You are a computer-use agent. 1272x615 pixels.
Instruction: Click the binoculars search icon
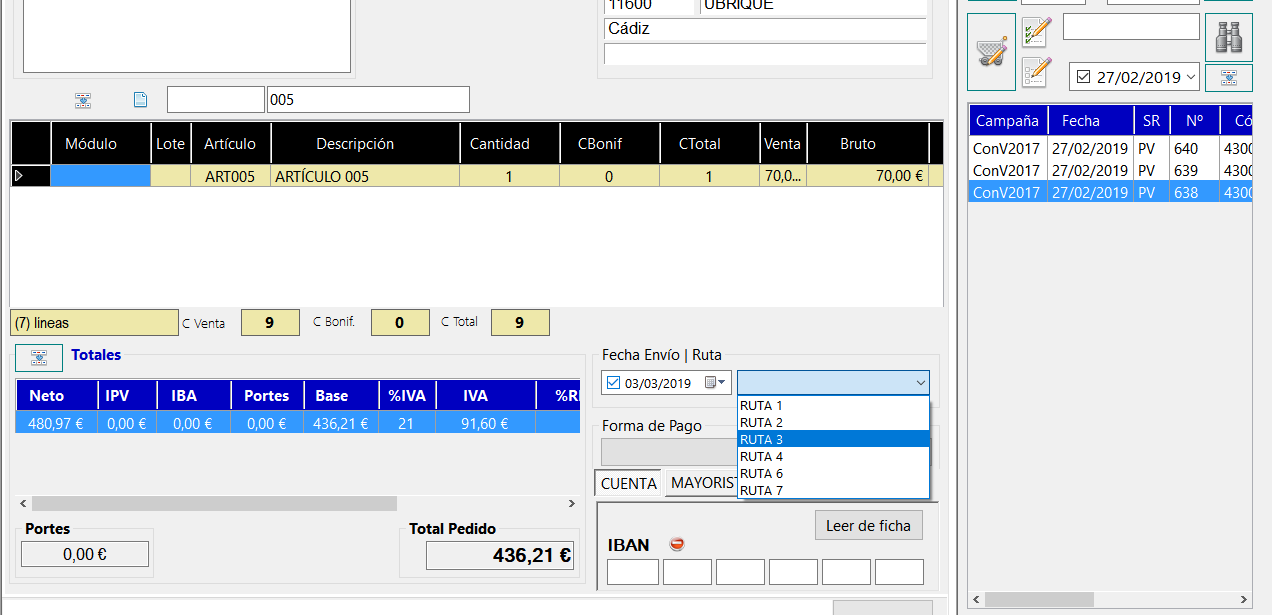pos(1228,37)
